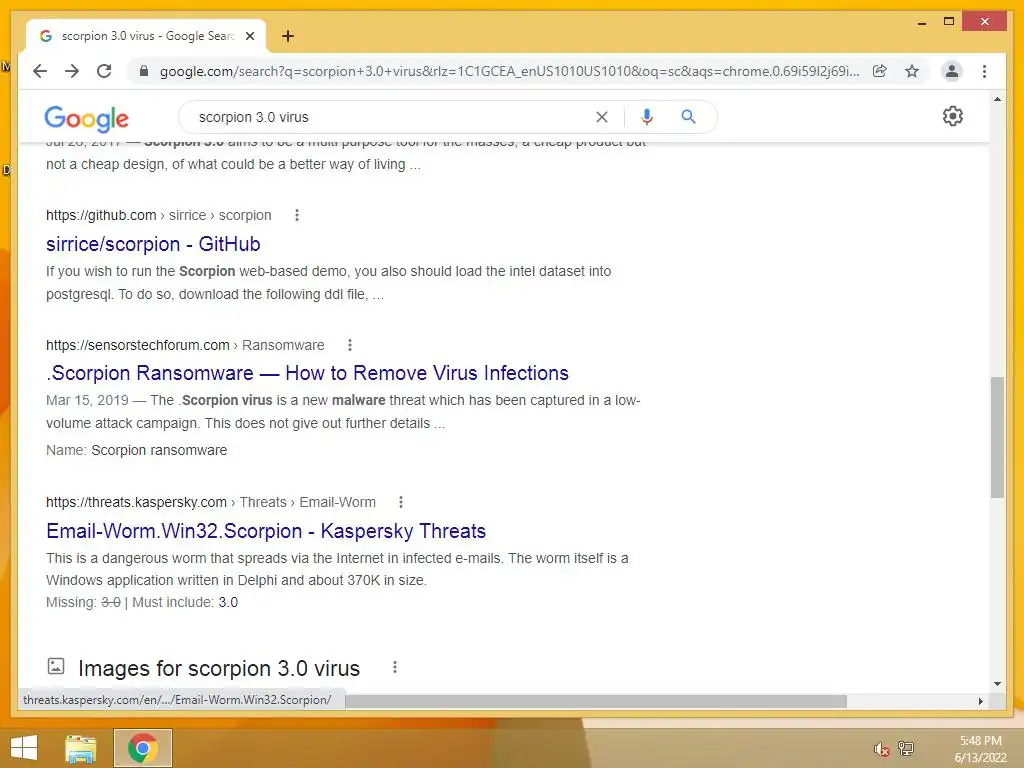Open Google quick settings gear

pos(952,116)
